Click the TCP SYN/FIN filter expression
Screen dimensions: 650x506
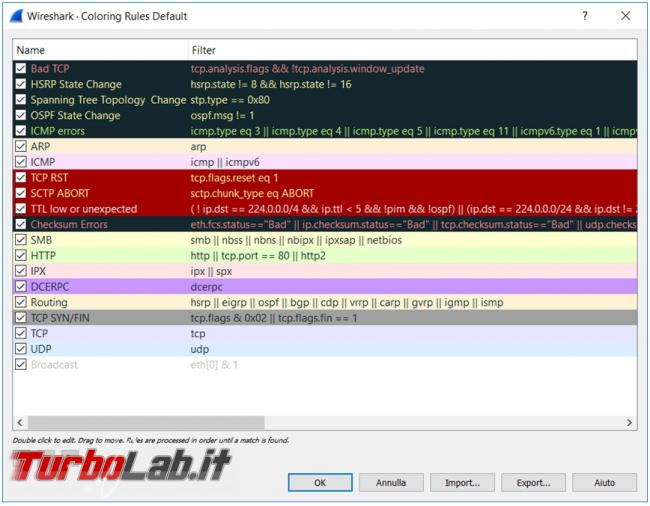[x=274, y=318]
